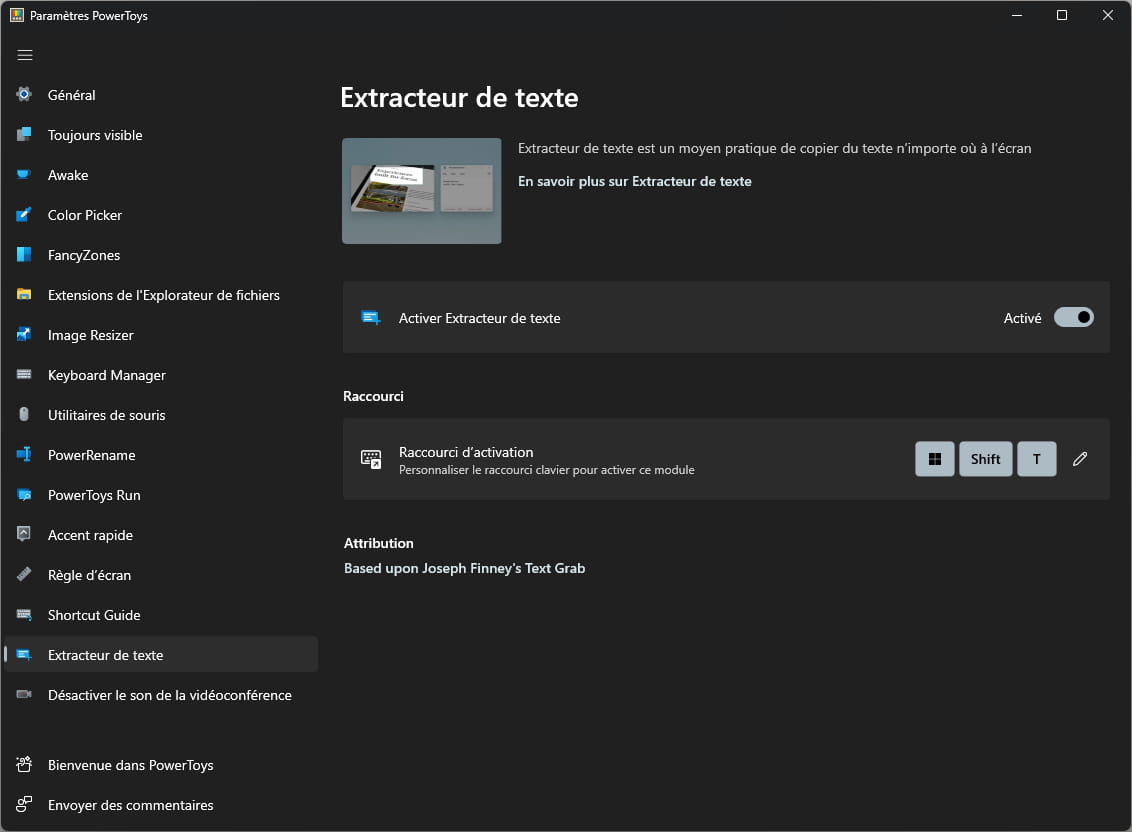
Task: Click Envoyer des commentaires
Action: coord(161,805)
